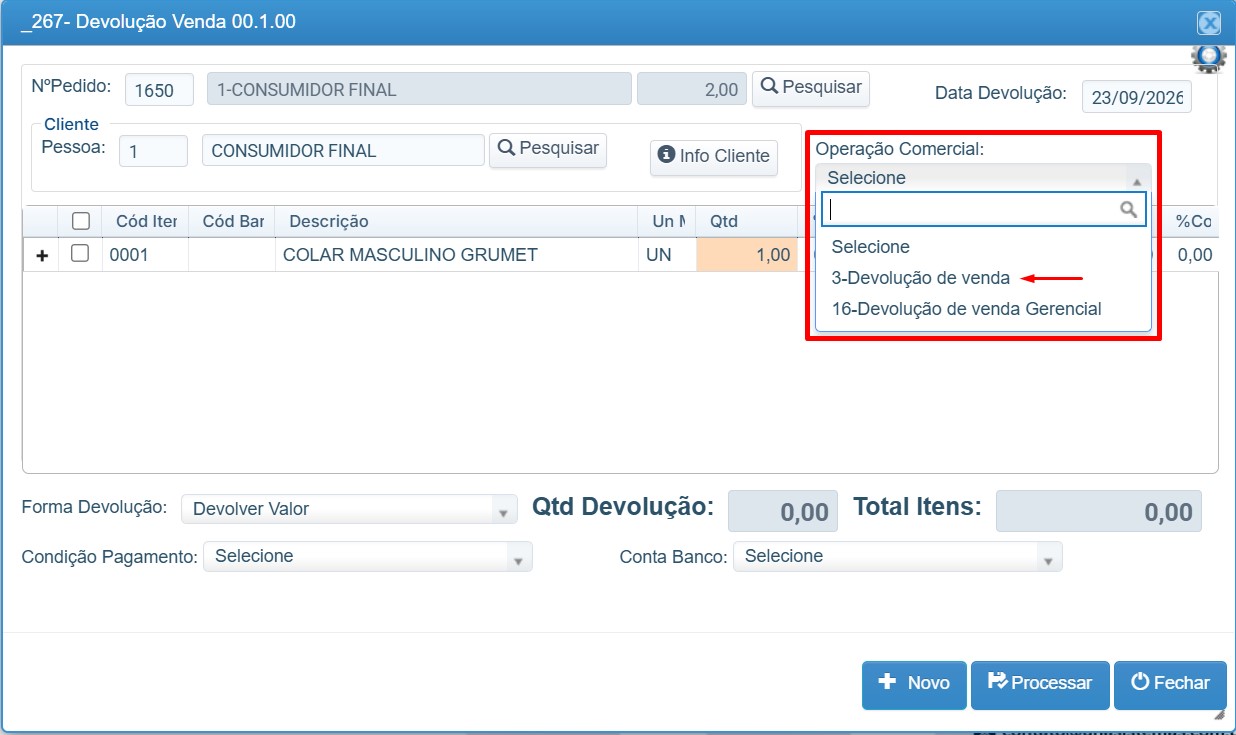Select 16-Devolução de venda Gerencial option
The width and height of the screenshot is (1236, 735).
tap(966, 309)
